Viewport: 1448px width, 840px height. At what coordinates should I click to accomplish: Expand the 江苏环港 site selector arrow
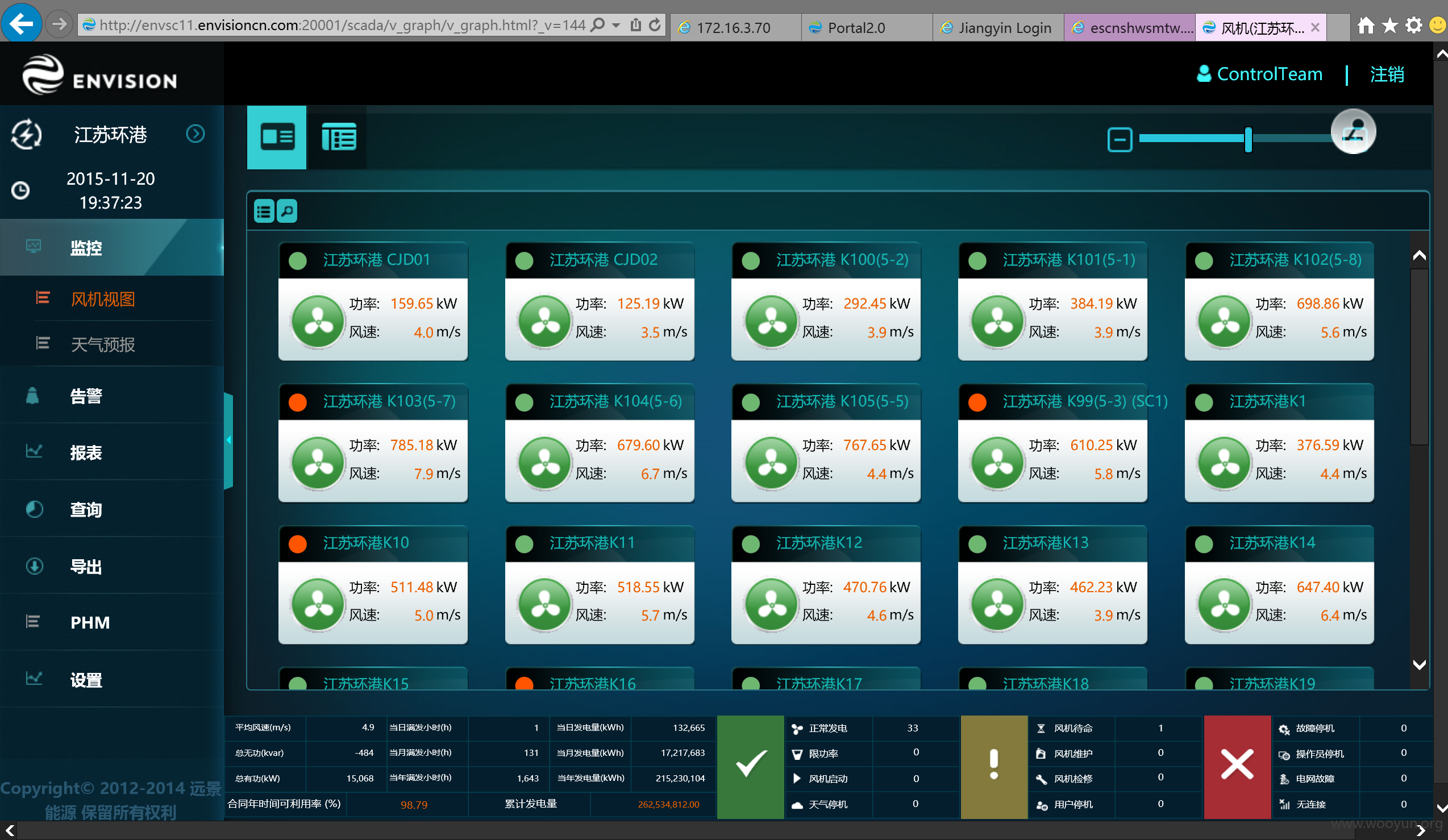[195, 134]
